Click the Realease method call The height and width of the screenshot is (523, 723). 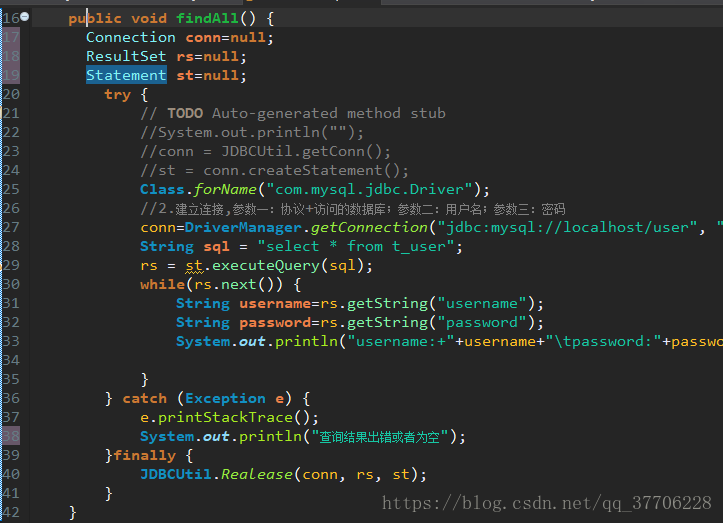point(257,475)
